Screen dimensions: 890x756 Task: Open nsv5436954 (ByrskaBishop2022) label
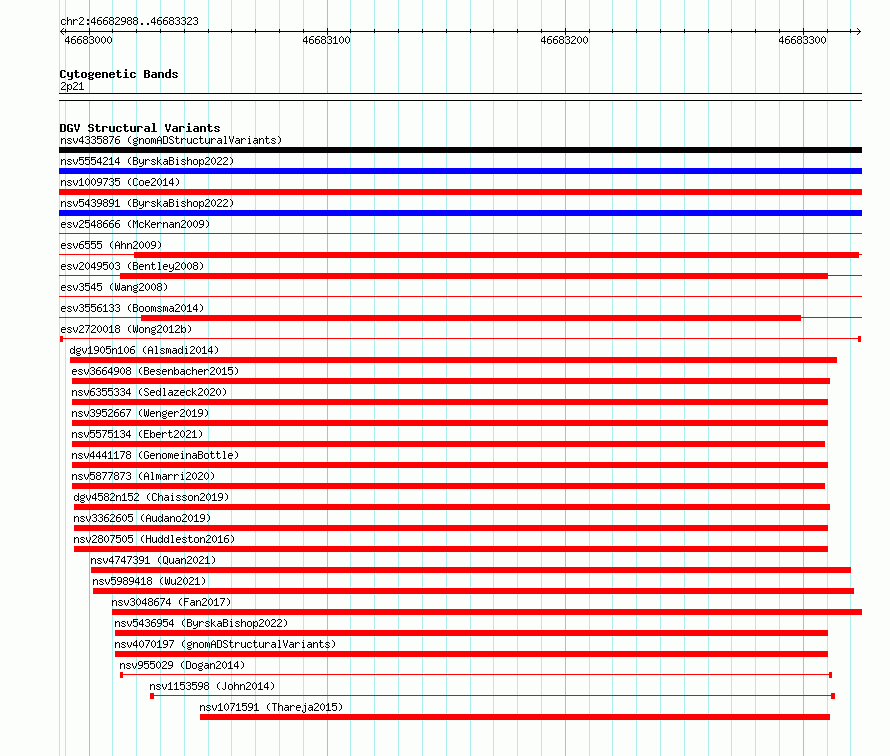pyautogui.click(x=201, y=623)
